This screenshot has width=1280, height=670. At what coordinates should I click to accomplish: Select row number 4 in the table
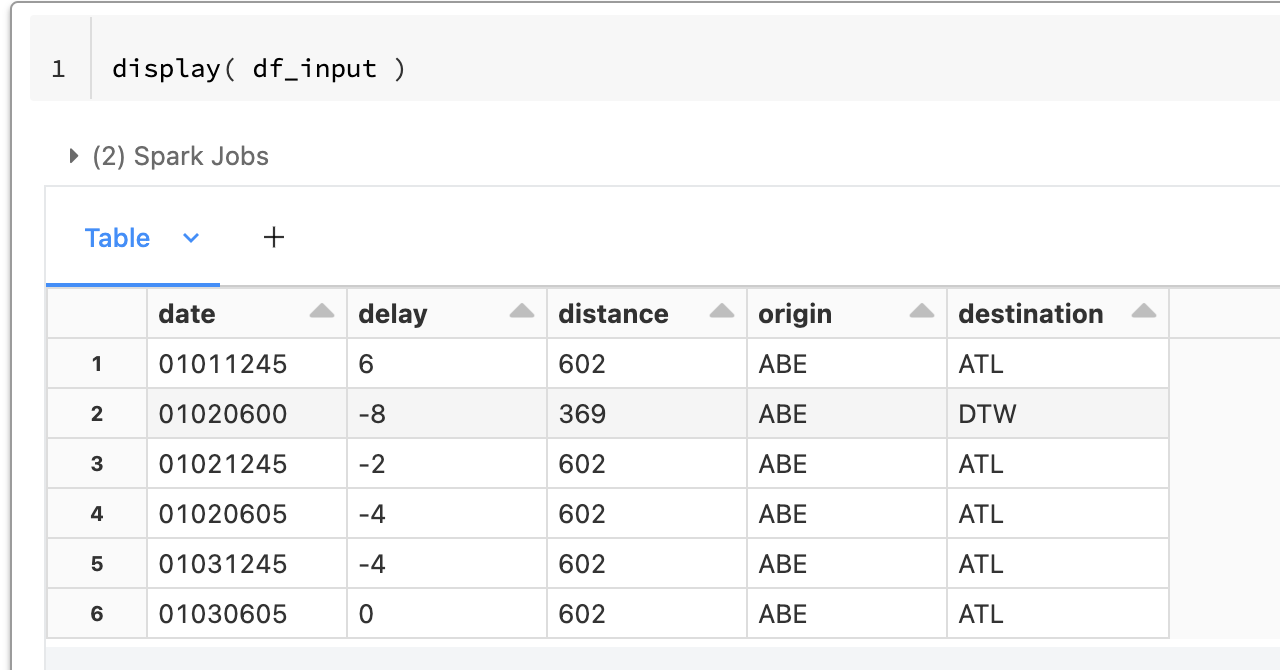pyautogui.click(x=97, y=514)
